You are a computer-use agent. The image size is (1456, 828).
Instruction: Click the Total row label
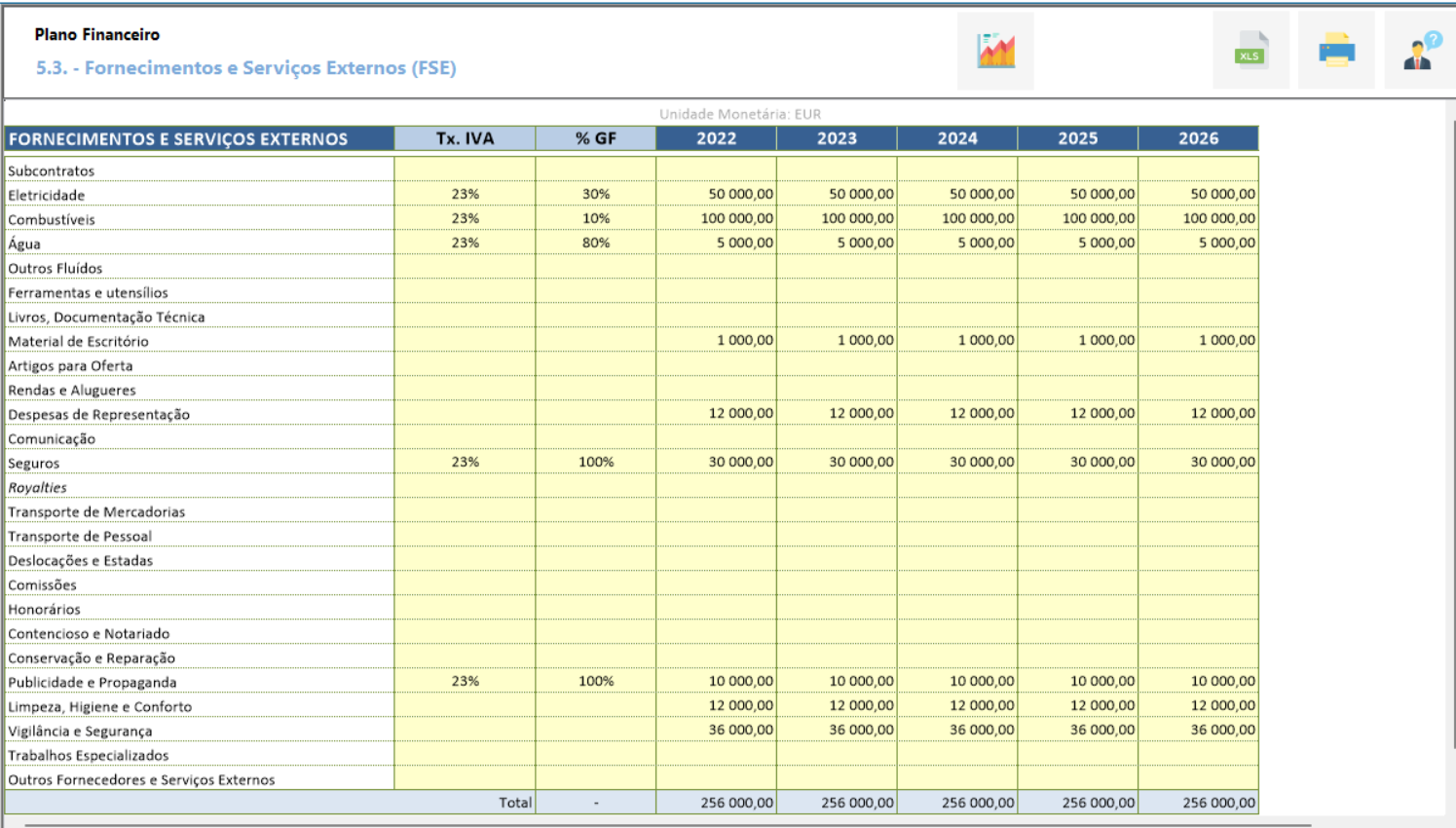515,803
